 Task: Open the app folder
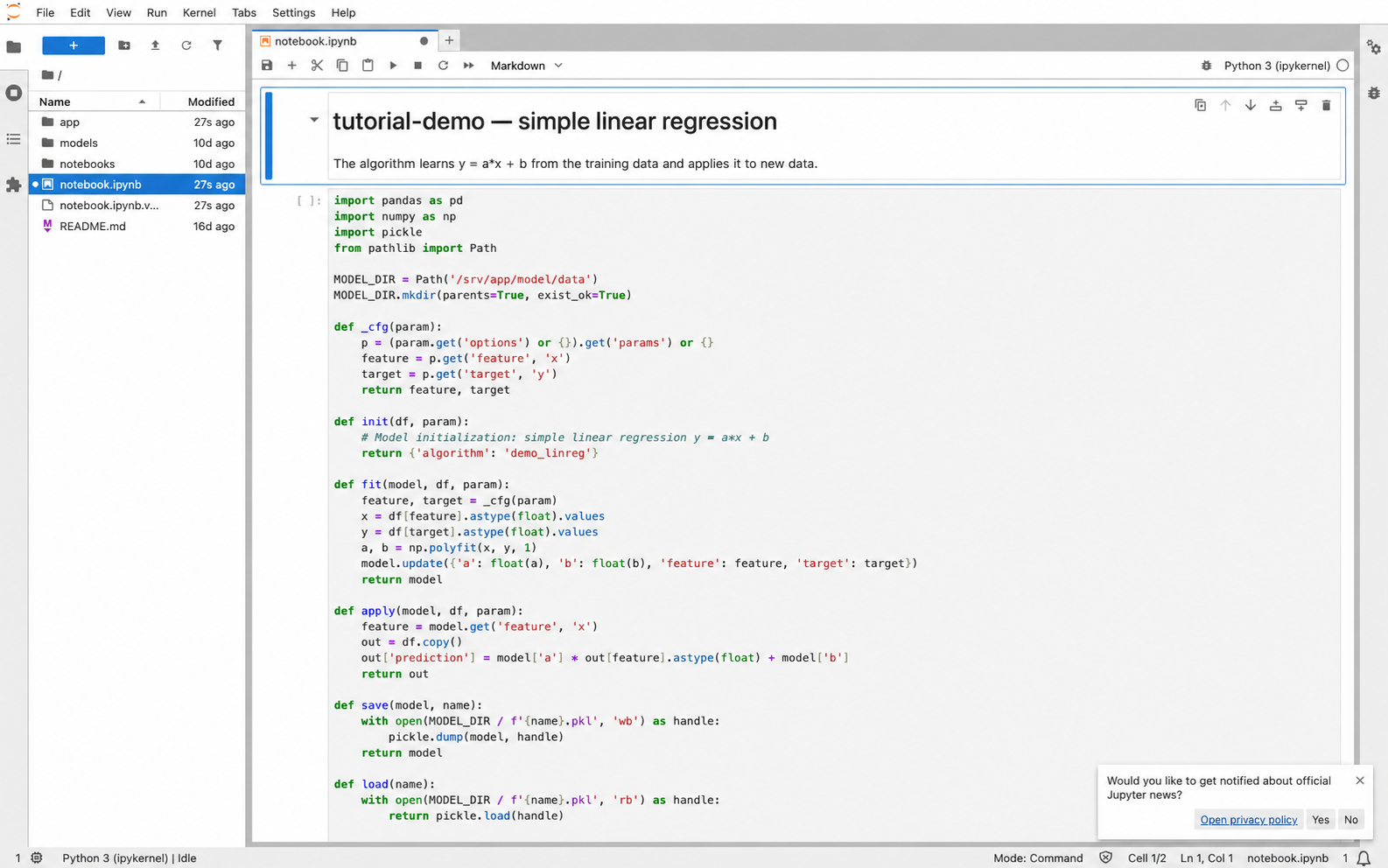pyautogui.click(x=137, y=122)
